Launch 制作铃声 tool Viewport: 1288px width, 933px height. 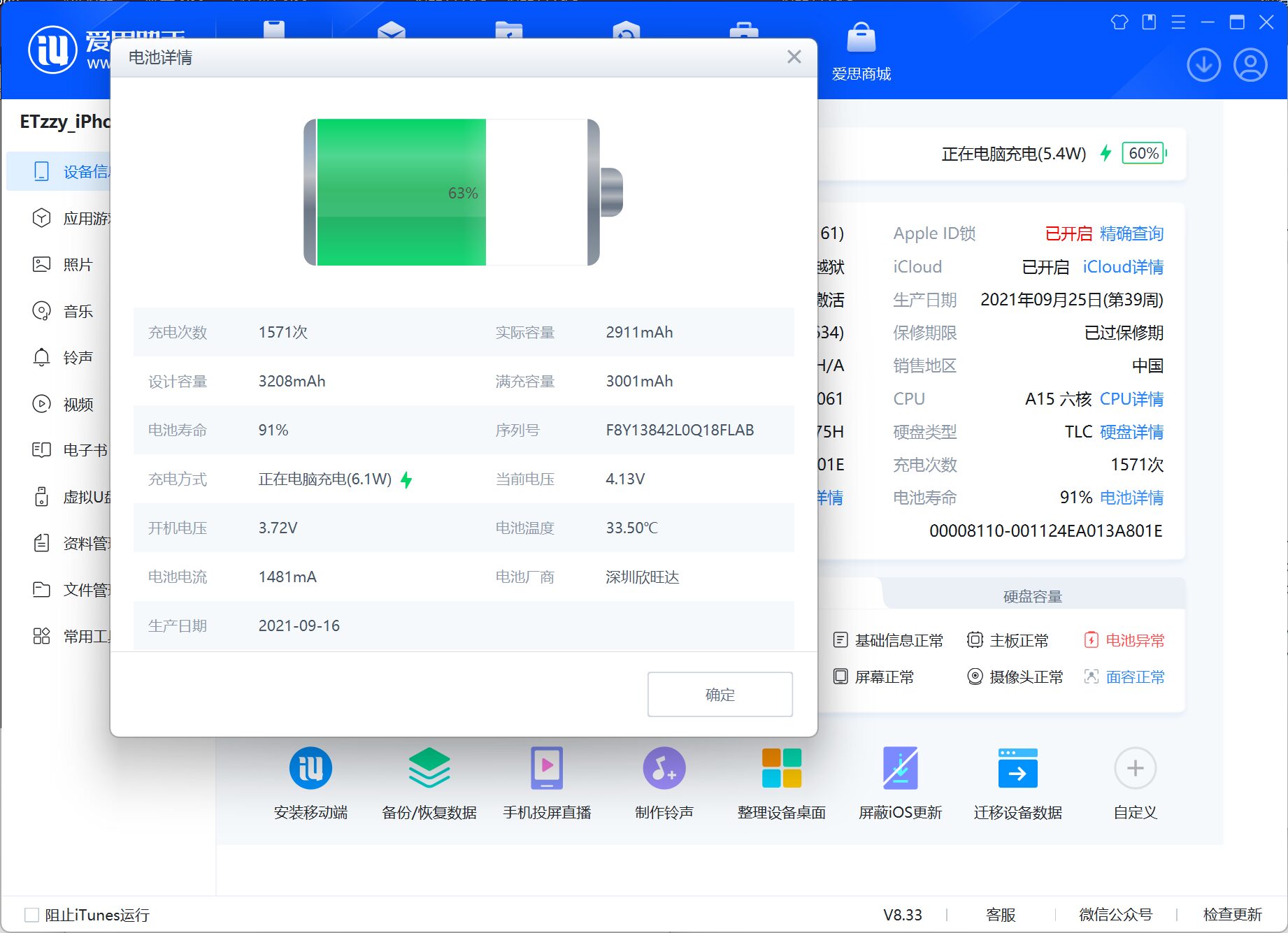point(664,783)
